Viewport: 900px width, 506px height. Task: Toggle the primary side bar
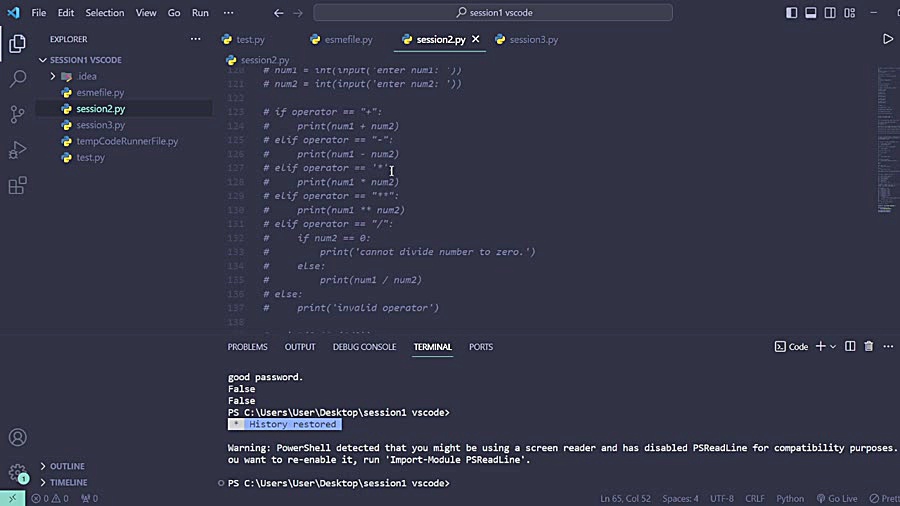point(792,13)
